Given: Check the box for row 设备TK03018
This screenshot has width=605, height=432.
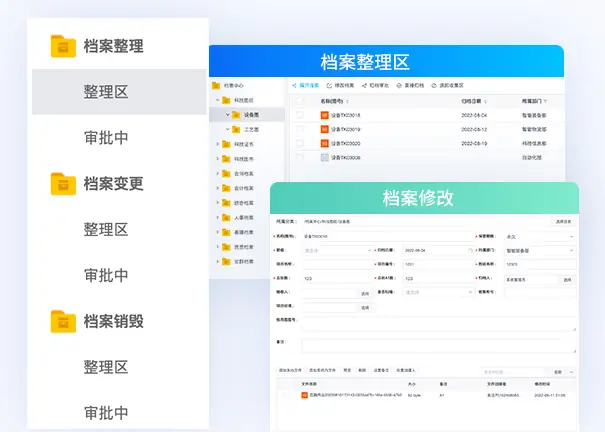Looking at the screenshot, I should (x=299, y=116).
